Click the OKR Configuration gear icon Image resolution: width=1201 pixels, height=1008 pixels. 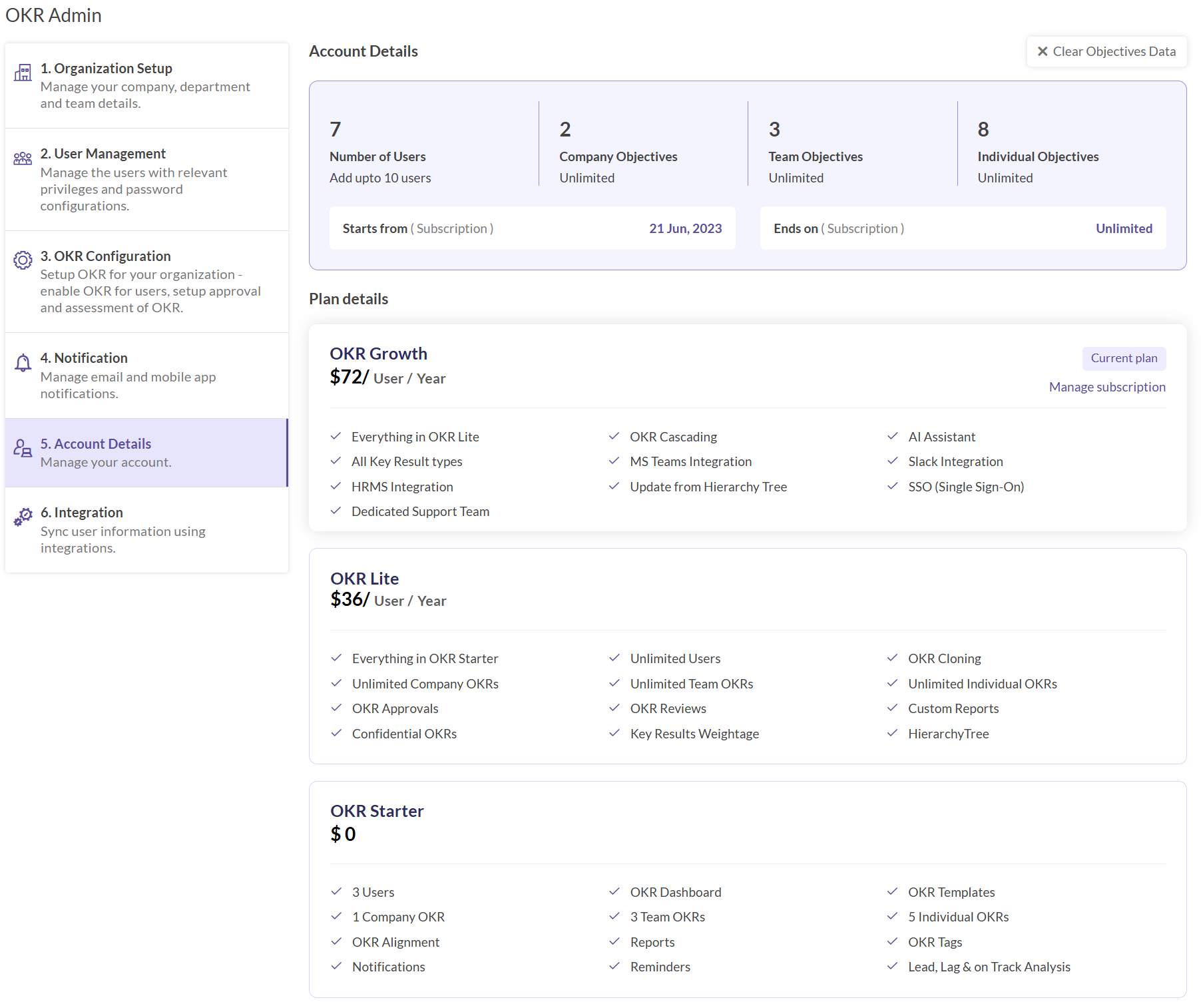pyautogui.click(x=23, y=260)
